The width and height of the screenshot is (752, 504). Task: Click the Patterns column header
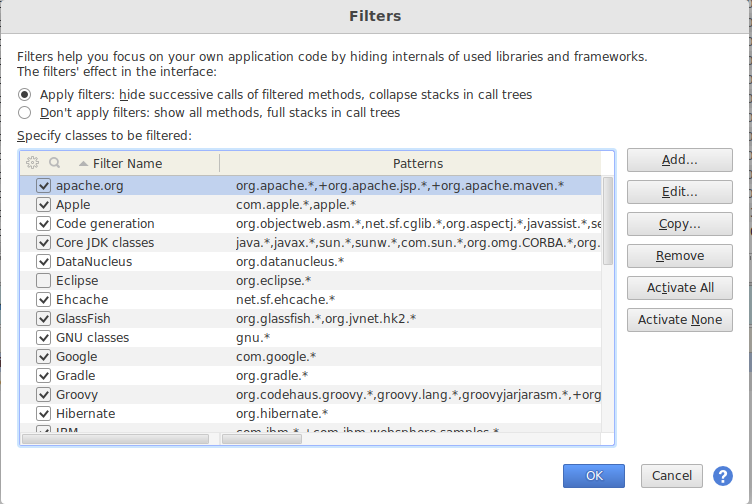[x=417, y=164]
